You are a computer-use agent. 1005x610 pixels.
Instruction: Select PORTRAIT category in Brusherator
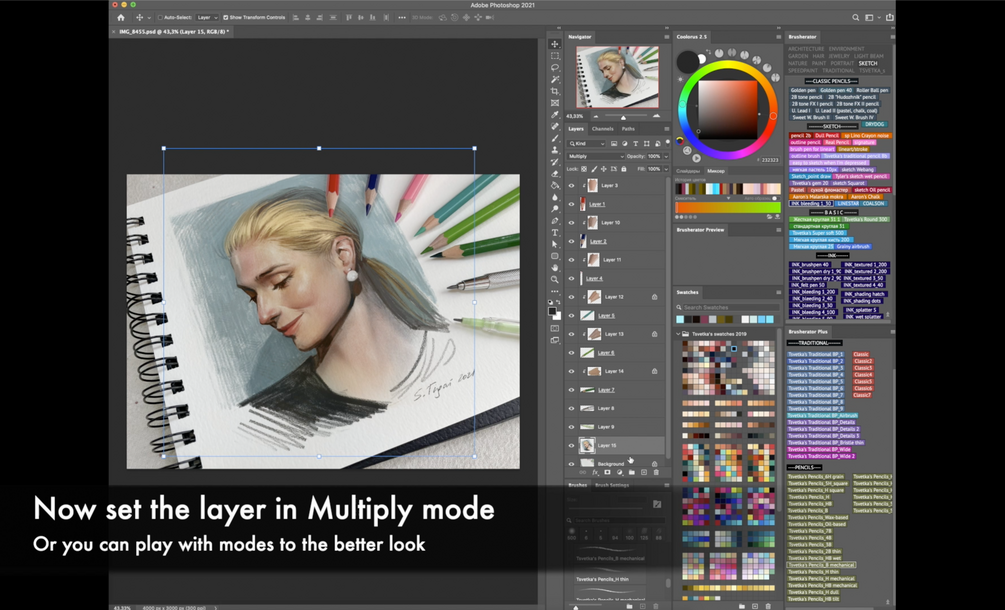coord(842,63)
